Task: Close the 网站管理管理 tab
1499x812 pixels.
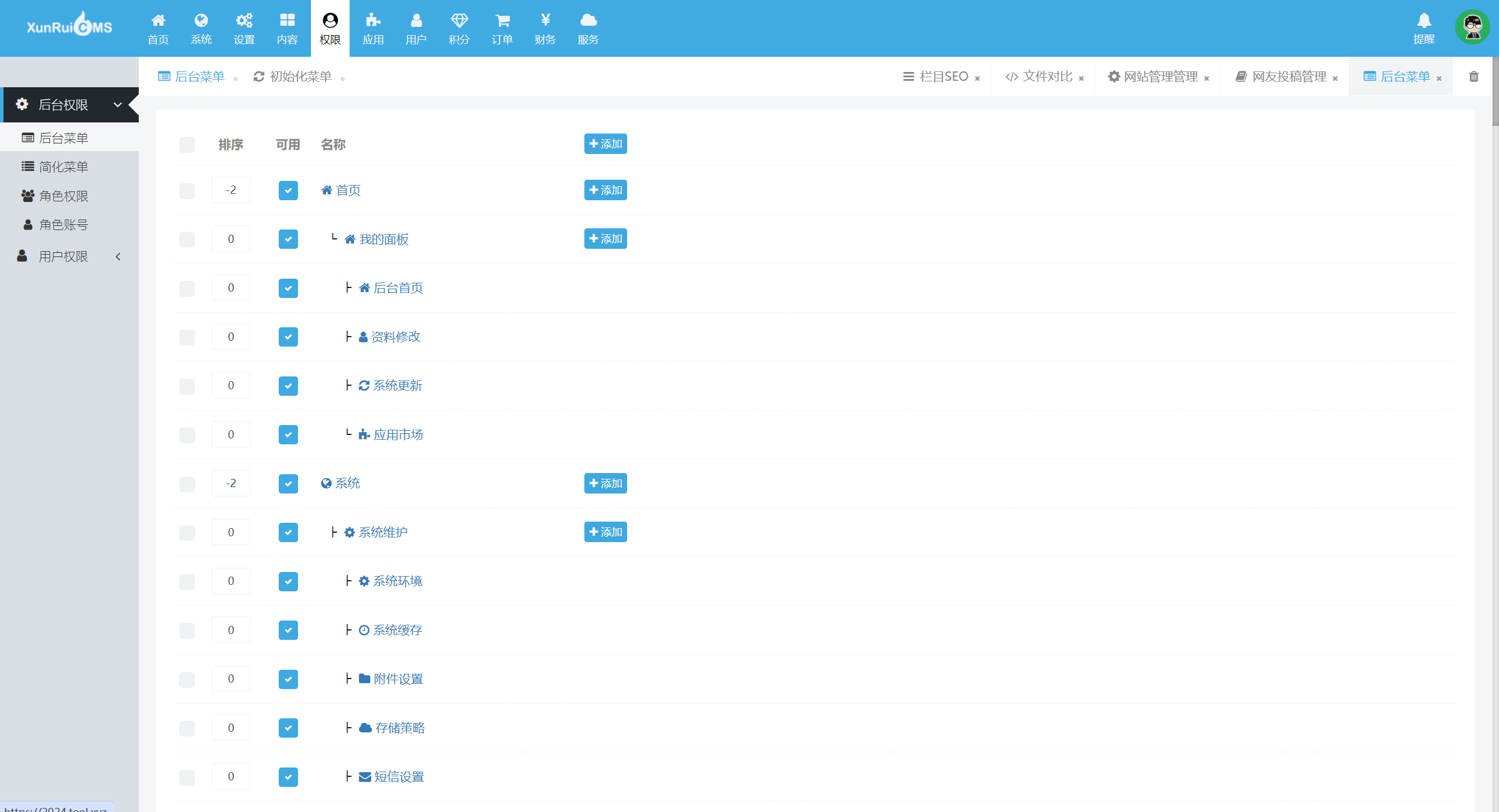Action: pyautogui.click(x=1206, y=78)
